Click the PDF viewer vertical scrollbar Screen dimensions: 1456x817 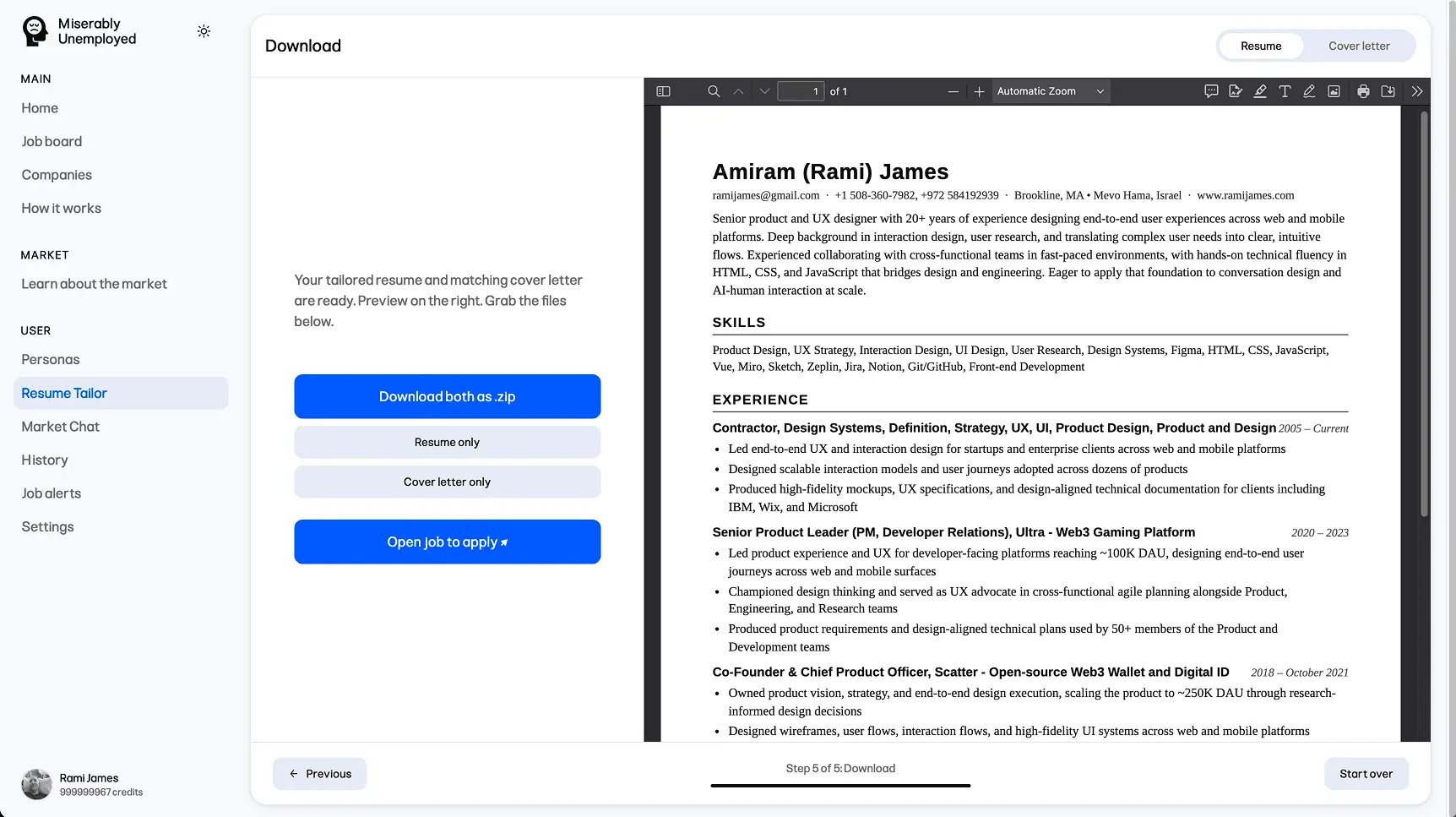click(x=1424, y=313)
